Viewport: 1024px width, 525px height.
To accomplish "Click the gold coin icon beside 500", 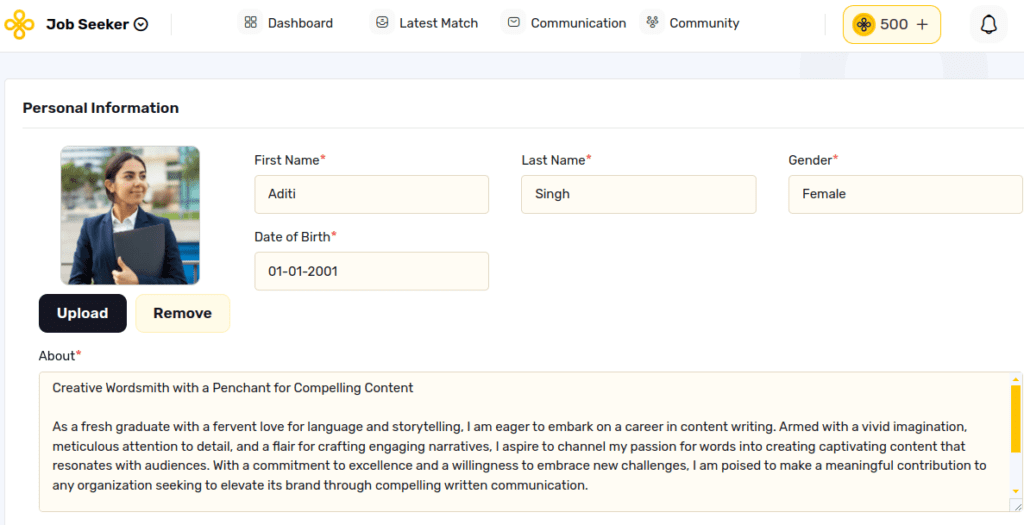I will (x=864, y=24).
